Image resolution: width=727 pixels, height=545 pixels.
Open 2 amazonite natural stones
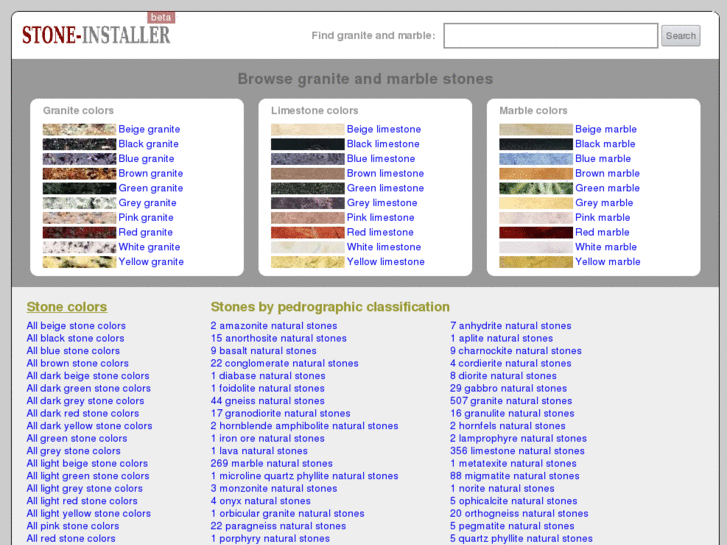click(274, 326)
